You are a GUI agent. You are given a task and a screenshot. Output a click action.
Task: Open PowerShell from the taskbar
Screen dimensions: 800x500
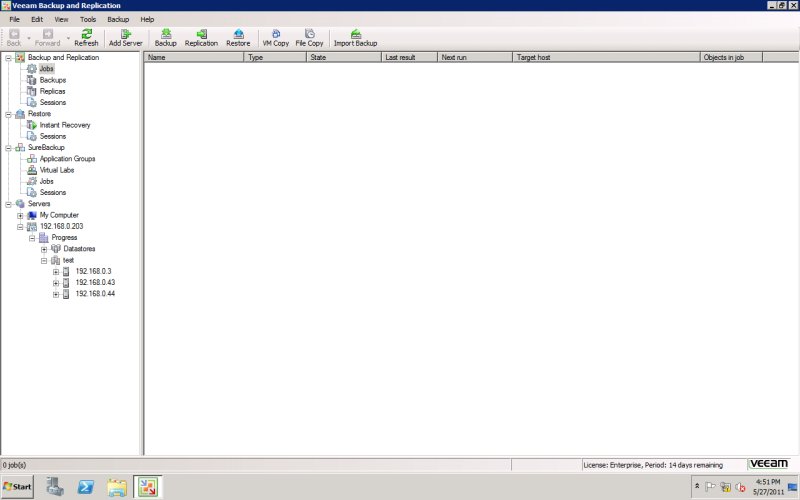(x=86, y=487)
